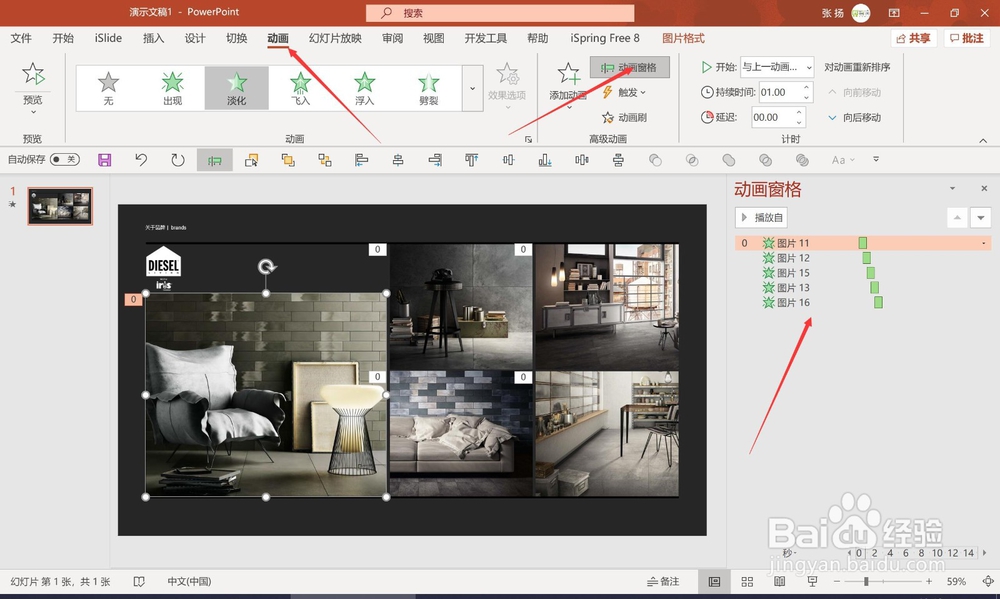Click 向后移动 to reorder animation
Viewport: 1000px width, 599px height.
coord(855,117)
